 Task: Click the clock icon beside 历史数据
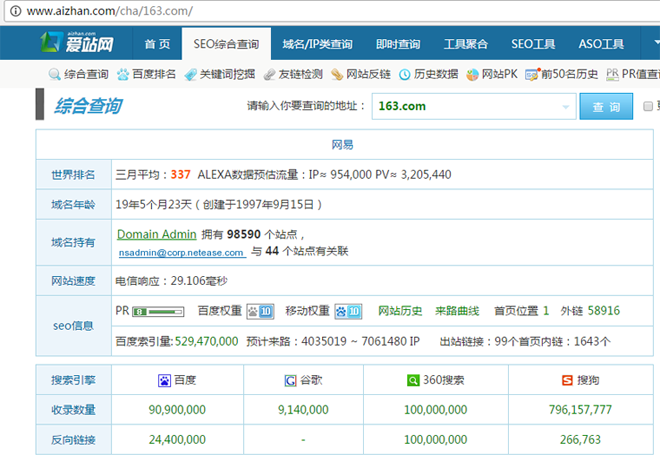coord(405,75)
